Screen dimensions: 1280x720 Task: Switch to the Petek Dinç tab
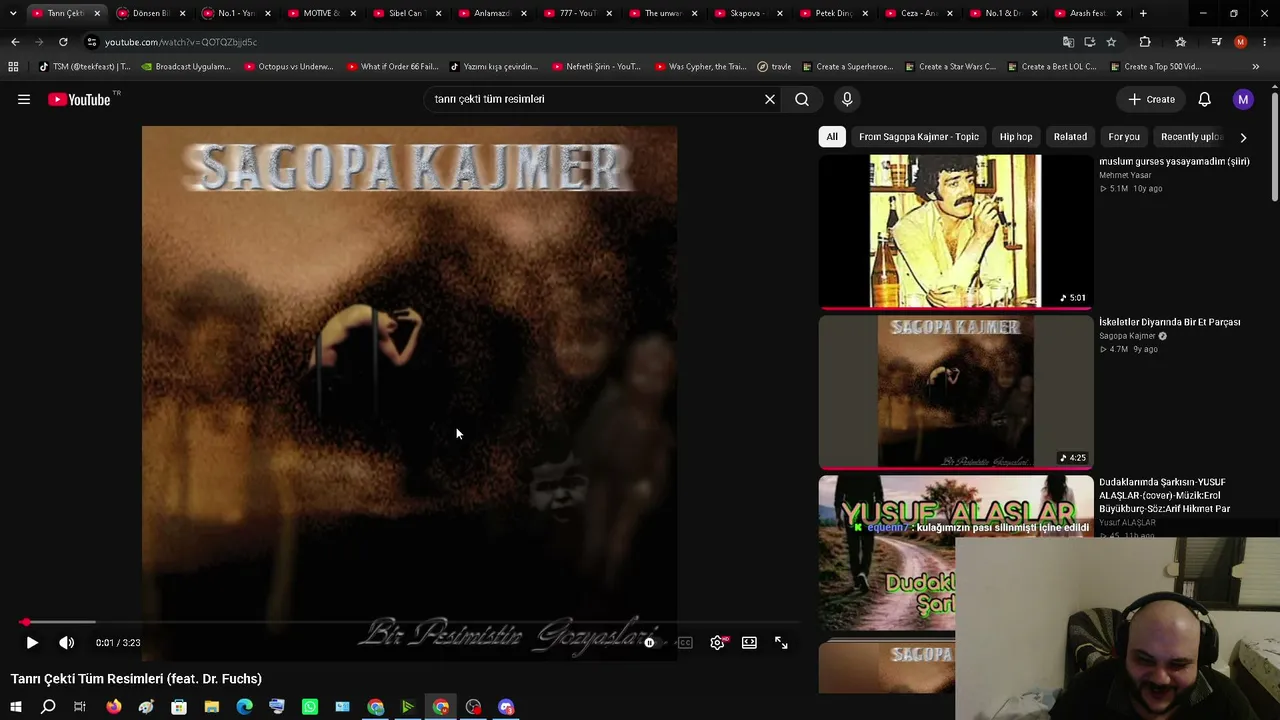[x=832, y=13]
